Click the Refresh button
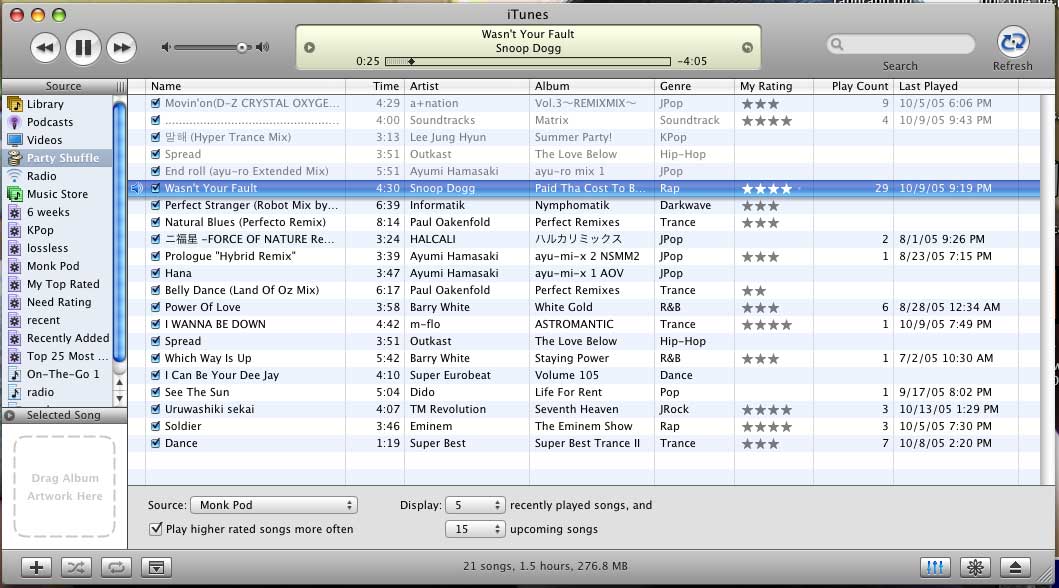1059x588 pixels. click(1012, 42)
